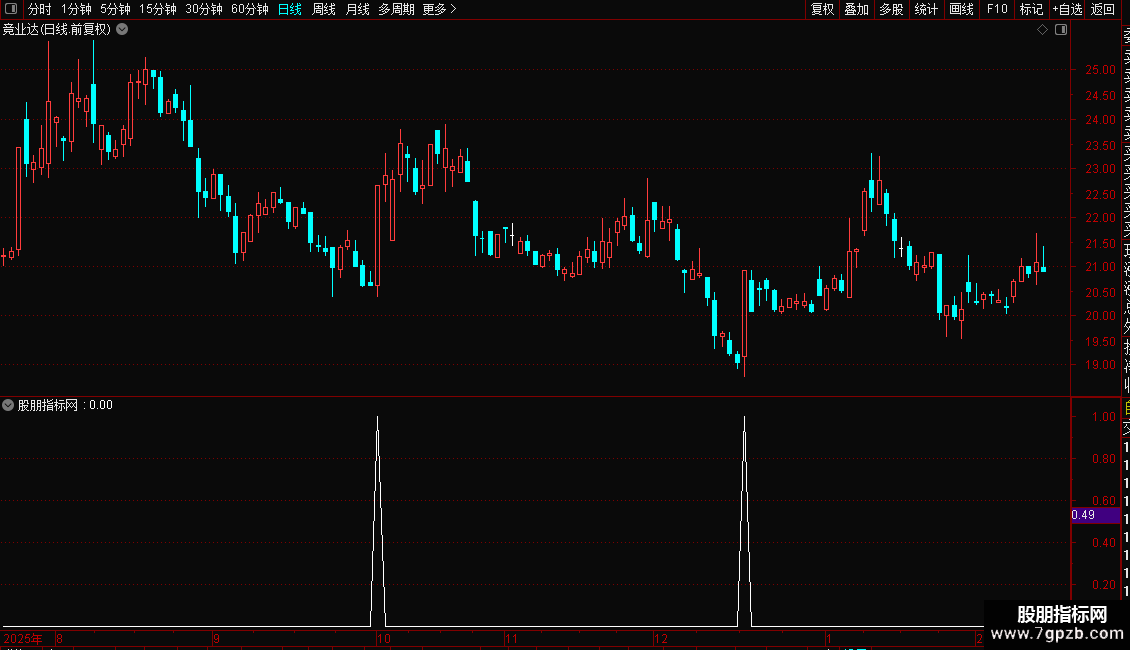Switch to 周线 weekly chart
This screenshot has height=650, width=1130.
pyautogui.click(x=324, y=9)
